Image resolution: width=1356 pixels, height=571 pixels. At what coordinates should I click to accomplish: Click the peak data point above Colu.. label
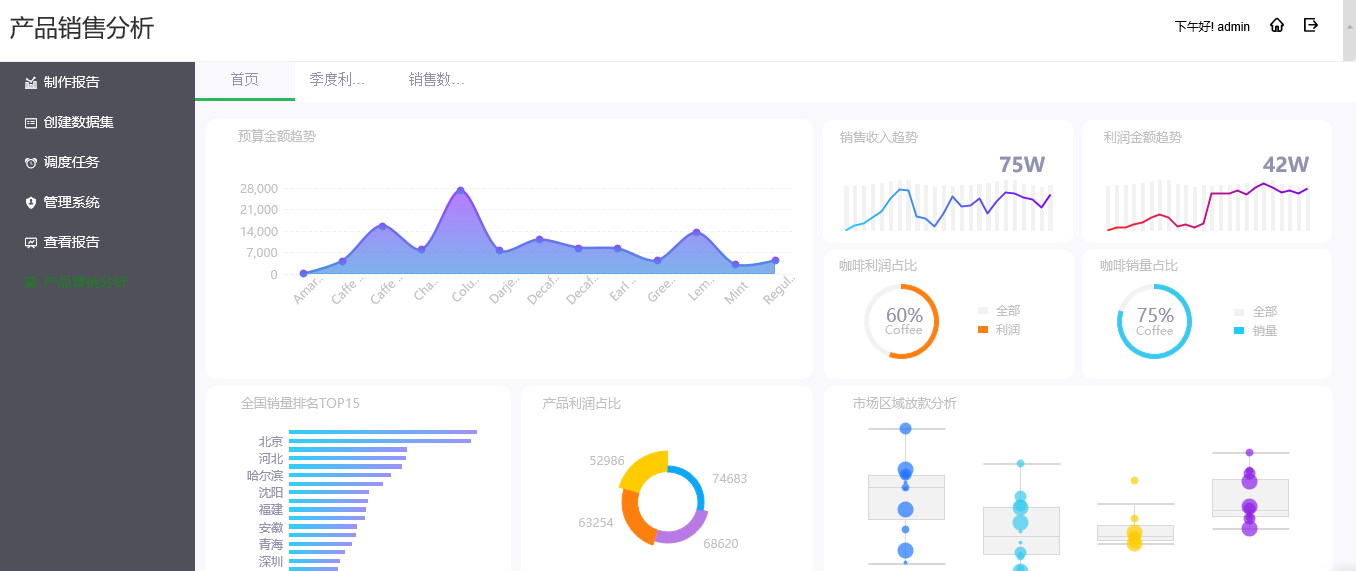(460, 190)
